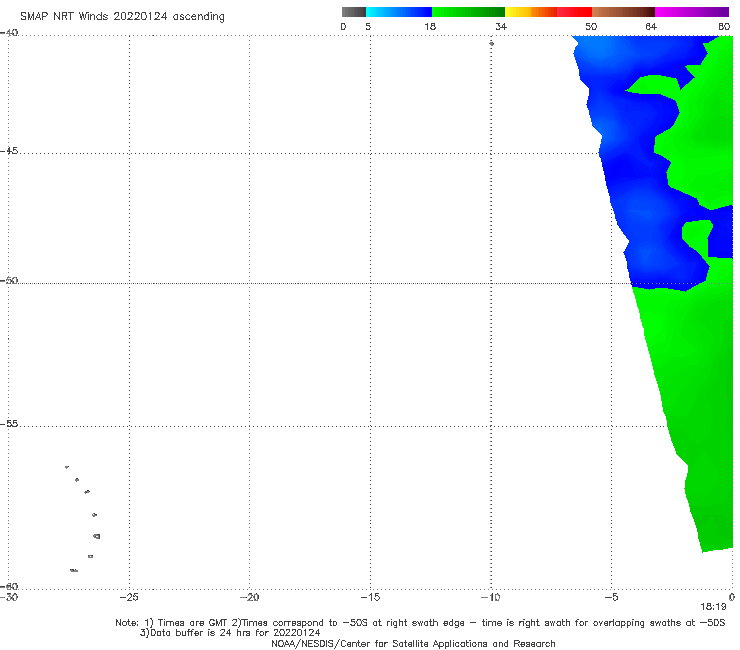Click the red segment of the wind colorbar

(574, 12)
